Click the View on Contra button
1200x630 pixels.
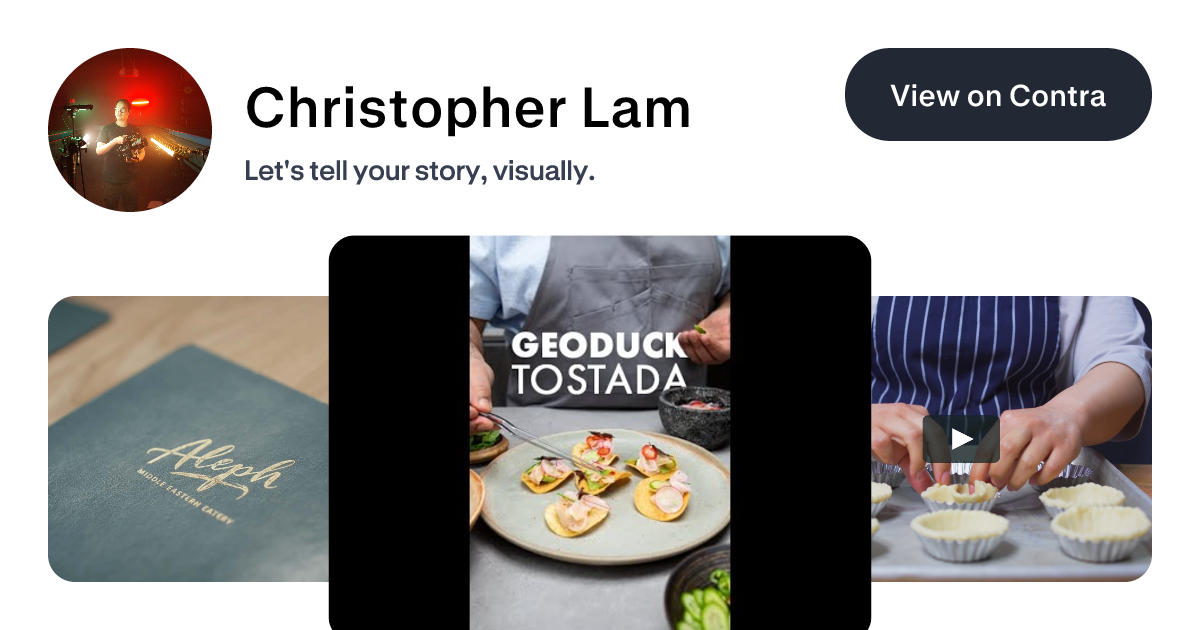(x=998, y=95)
